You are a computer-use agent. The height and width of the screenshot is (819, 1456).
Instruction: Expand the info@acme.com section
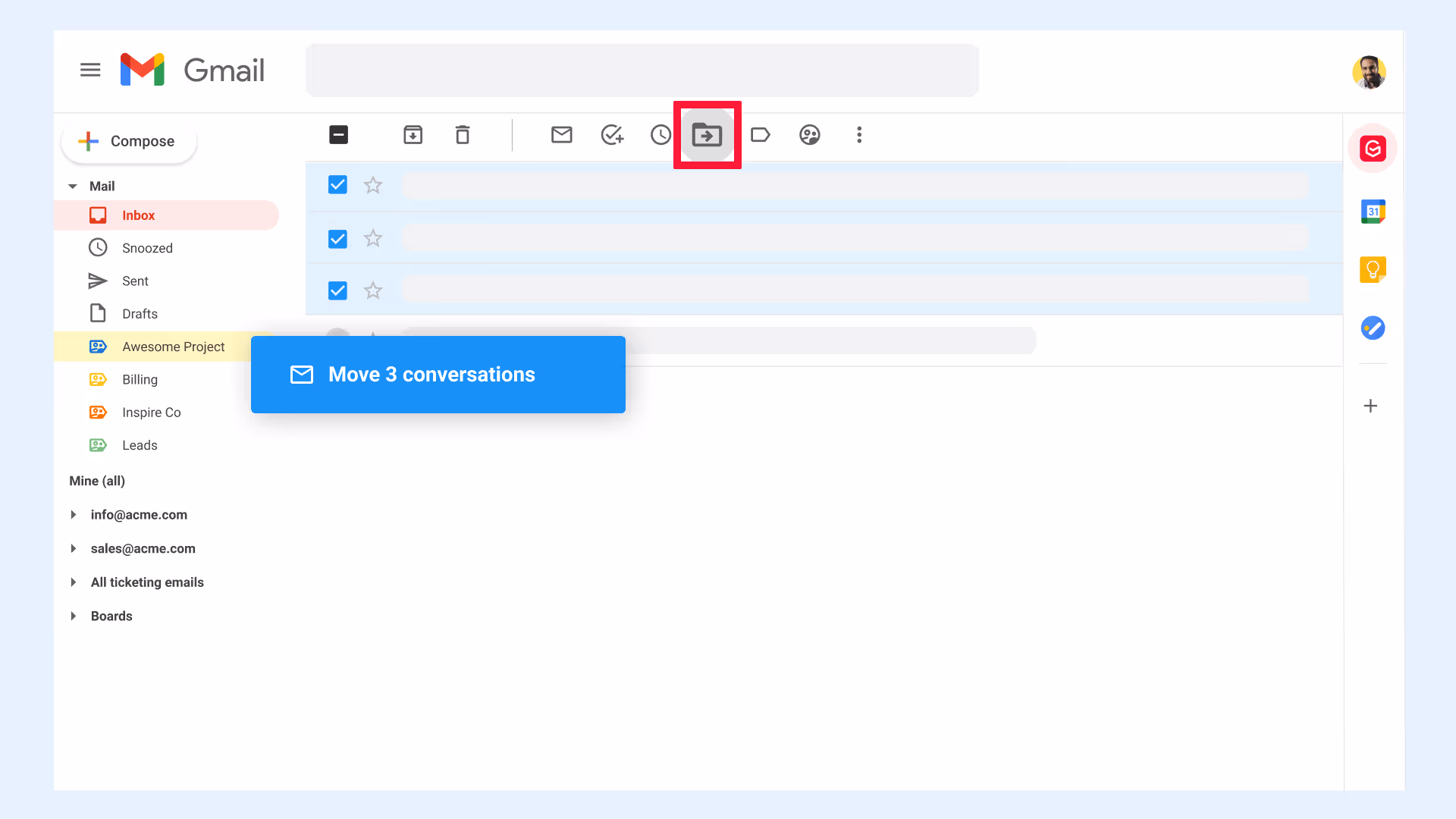tap(74, 515)
